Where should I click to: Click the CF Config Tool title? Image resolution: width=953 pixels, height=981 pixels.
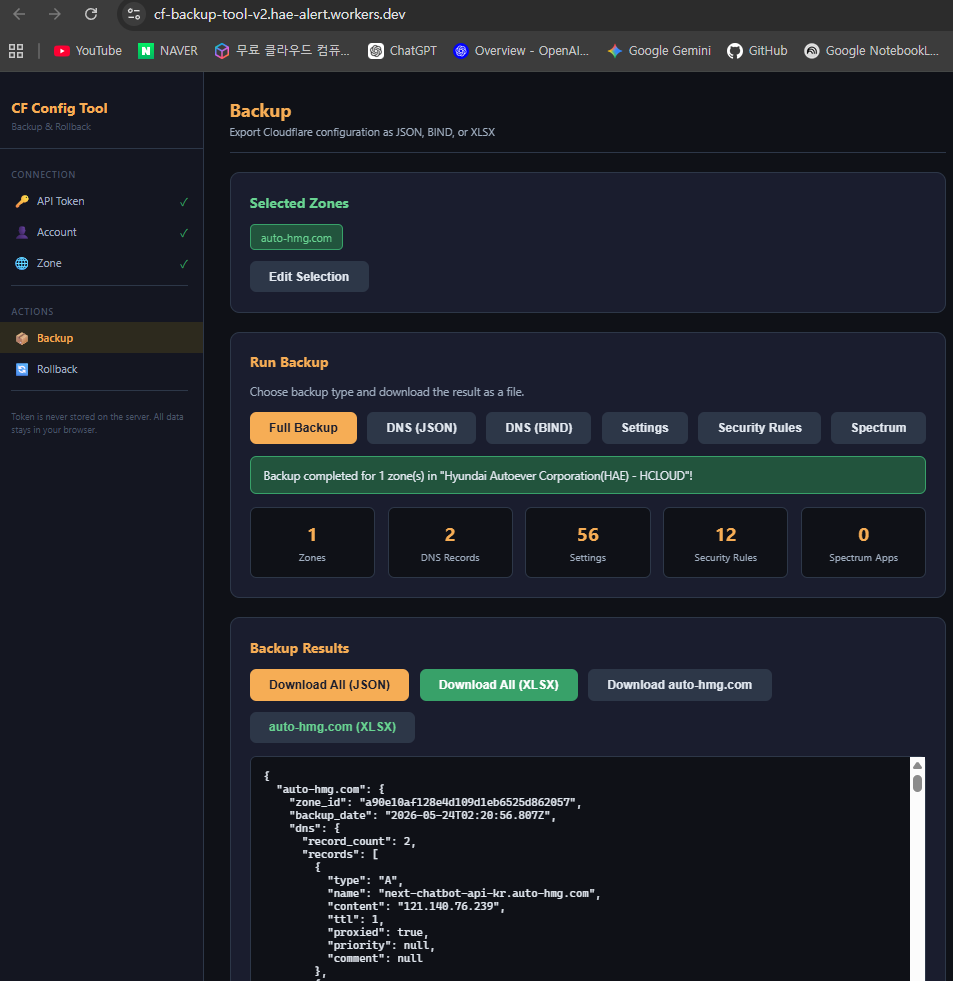click(59, 108)
